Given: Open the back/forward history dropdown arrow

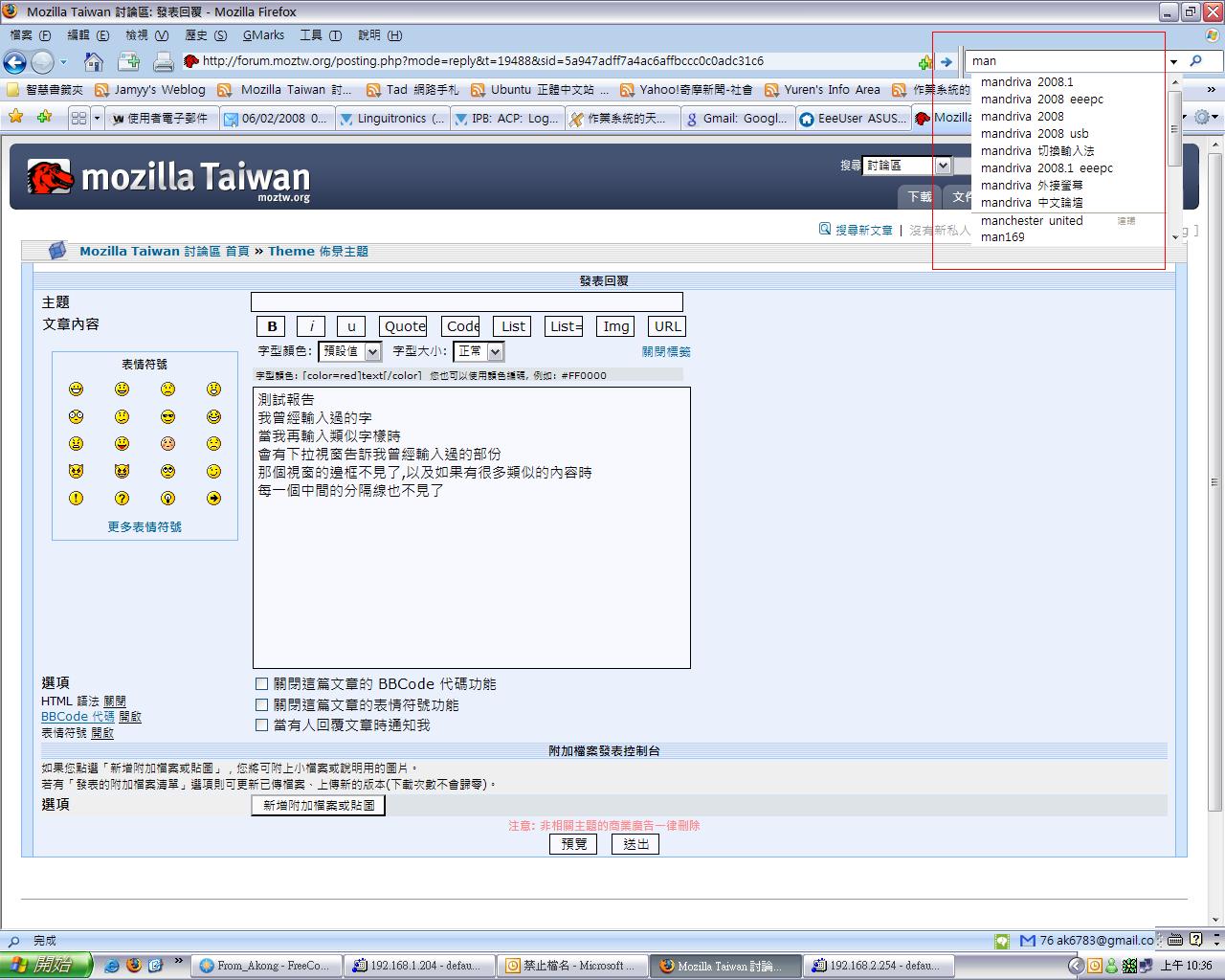Looking at the screenshot, I should click(63, 62).
